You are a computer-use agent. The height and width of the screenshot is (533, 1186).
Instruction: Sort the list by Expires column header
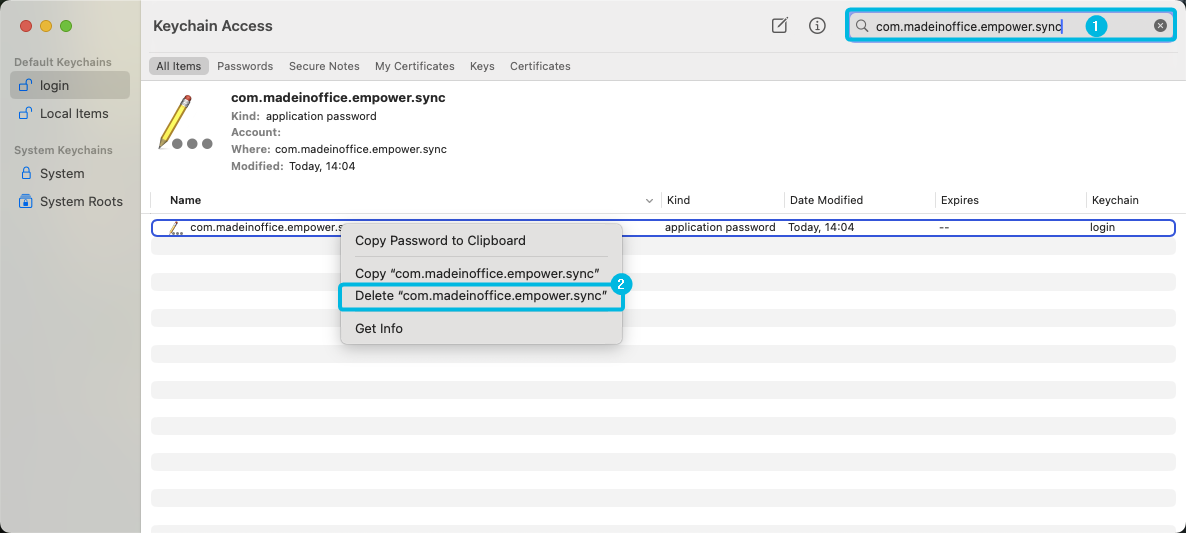click(x=959, y=200)
